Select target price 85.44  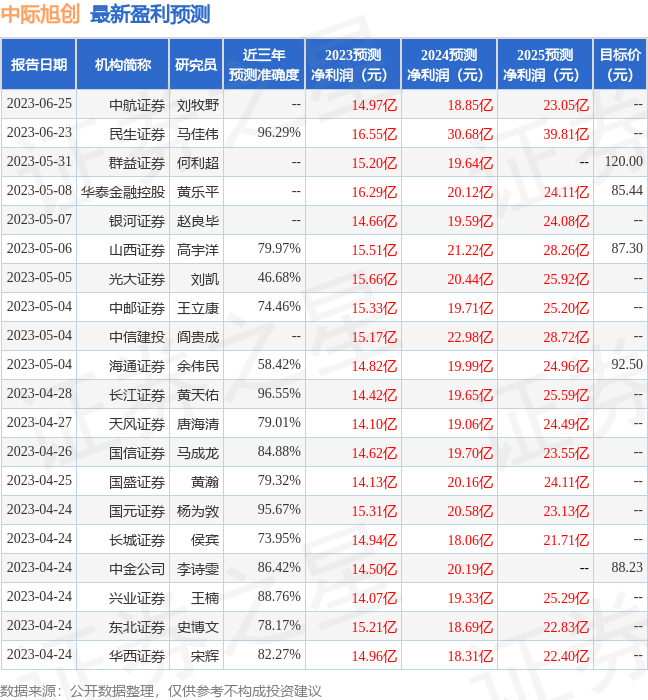tap(627, 190)
